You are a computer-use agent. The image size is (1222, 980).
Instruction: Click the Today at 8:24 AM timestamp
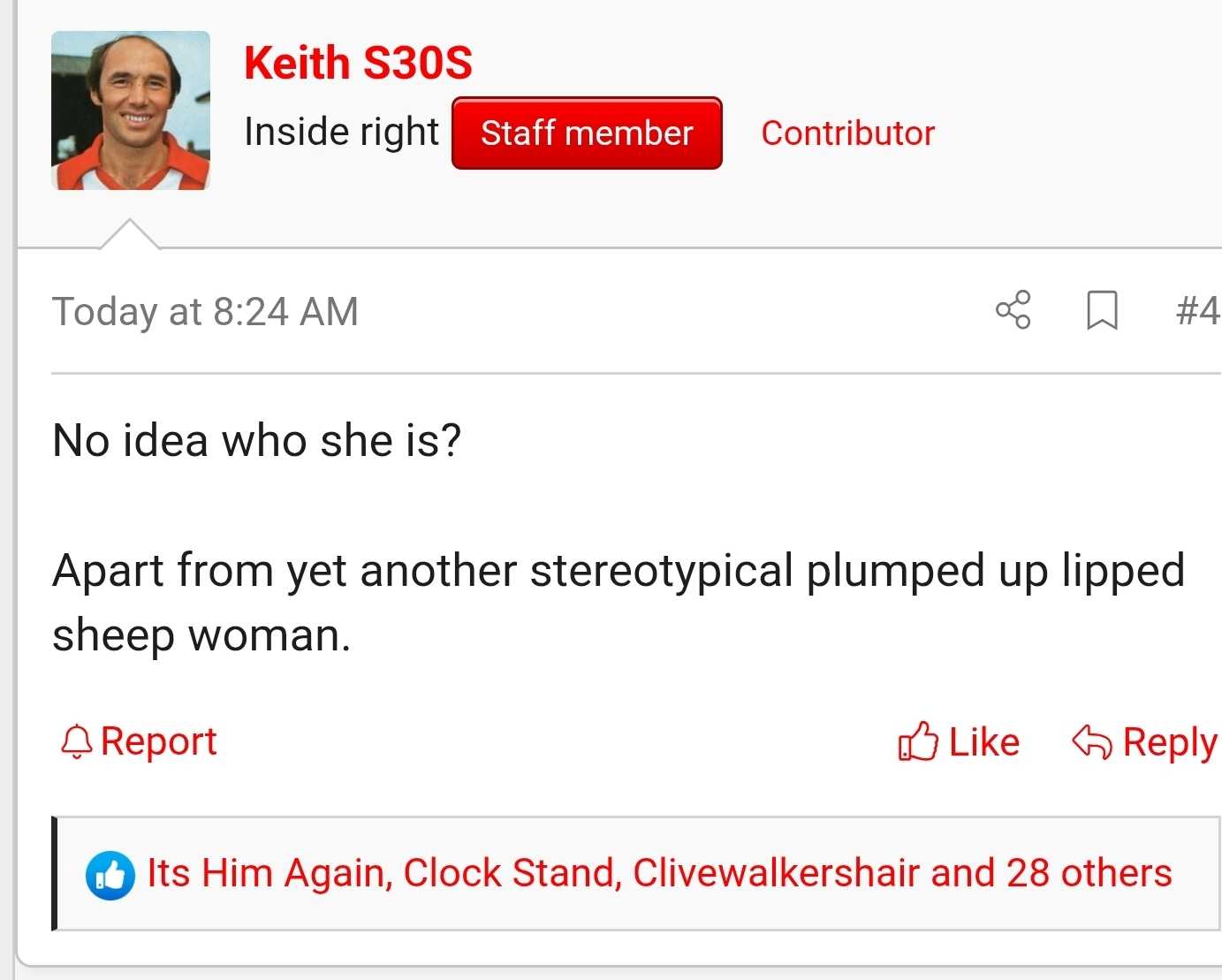(x=205, y=312)
